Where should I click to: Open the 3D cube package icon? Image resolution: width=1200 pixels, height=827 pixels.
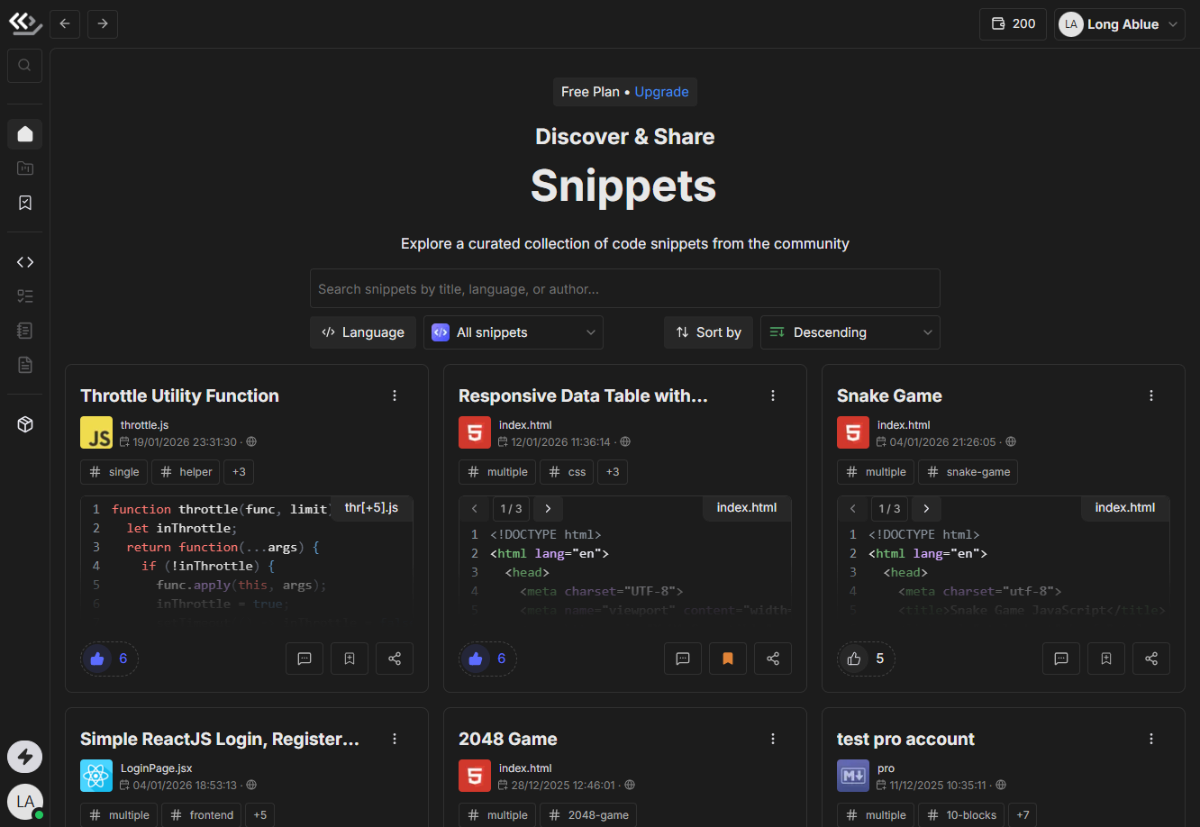(25, 425)
